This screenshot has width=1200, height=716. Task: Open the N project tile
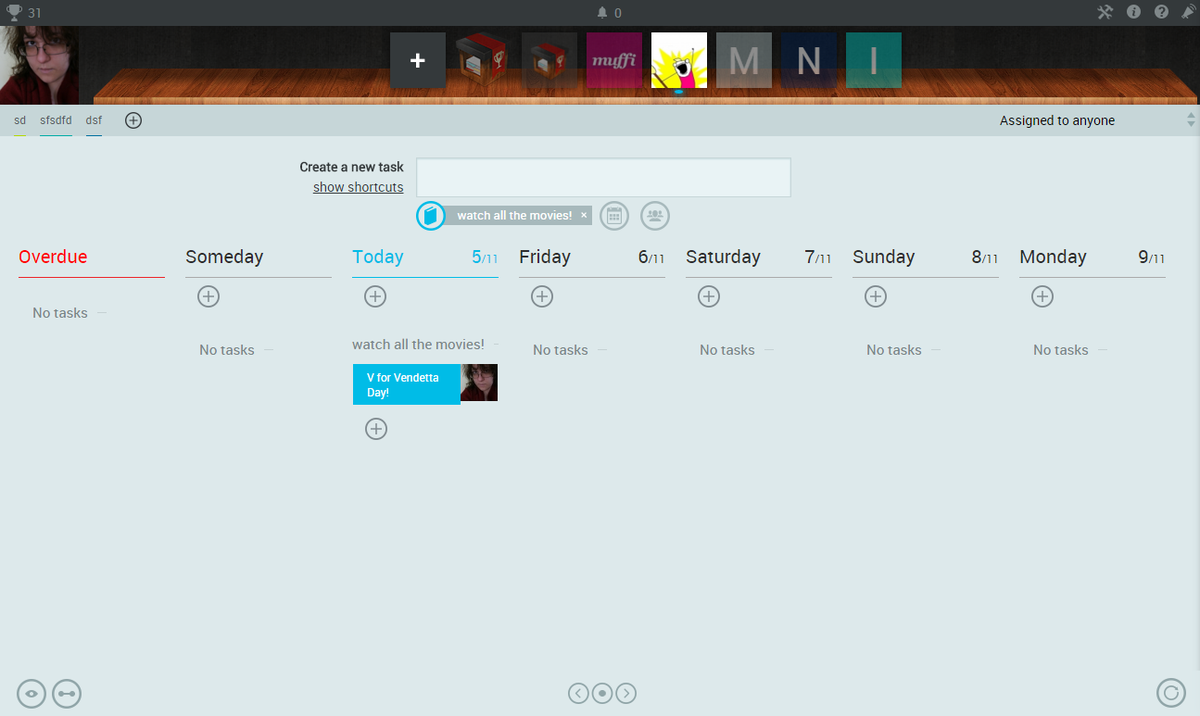click(809, 60)
